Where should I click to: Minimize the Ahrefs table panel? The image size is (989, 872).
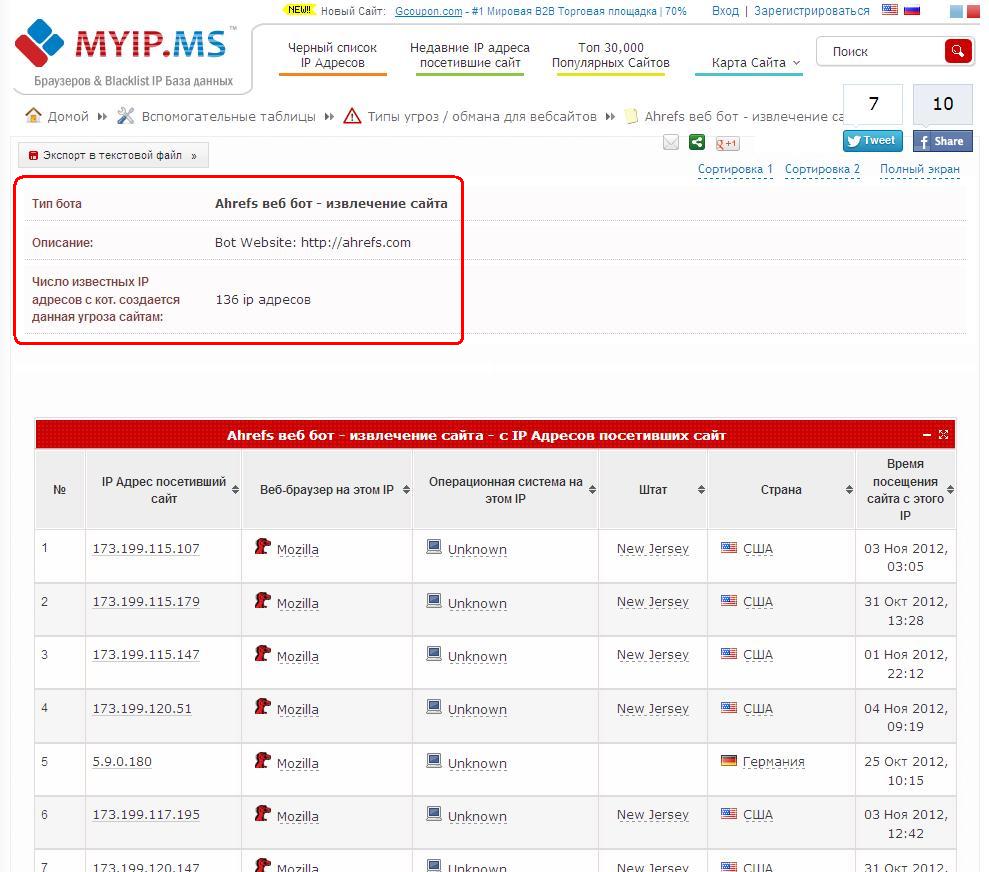click(927, 435)
